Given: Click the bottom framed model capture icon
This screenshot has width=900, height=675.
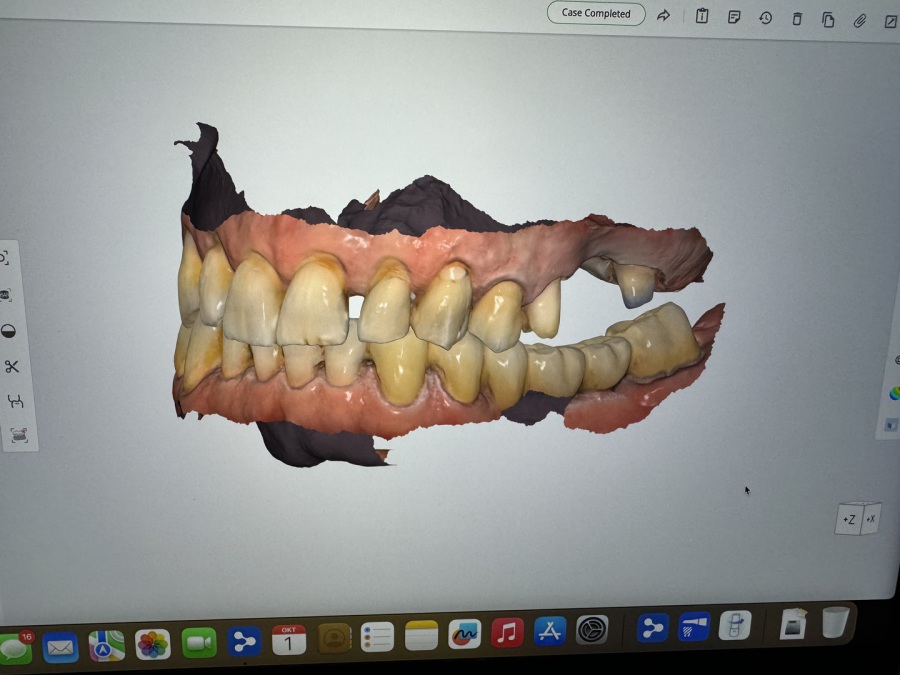Looking at the screenshot, I should point(19,435).
